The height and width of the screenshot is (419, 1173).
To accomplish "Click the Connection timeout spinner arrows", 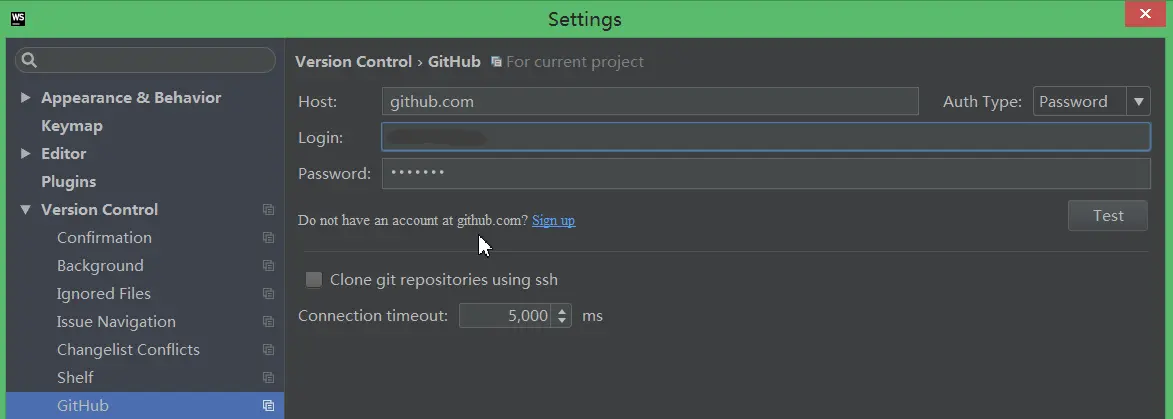I will click(563, 316).
